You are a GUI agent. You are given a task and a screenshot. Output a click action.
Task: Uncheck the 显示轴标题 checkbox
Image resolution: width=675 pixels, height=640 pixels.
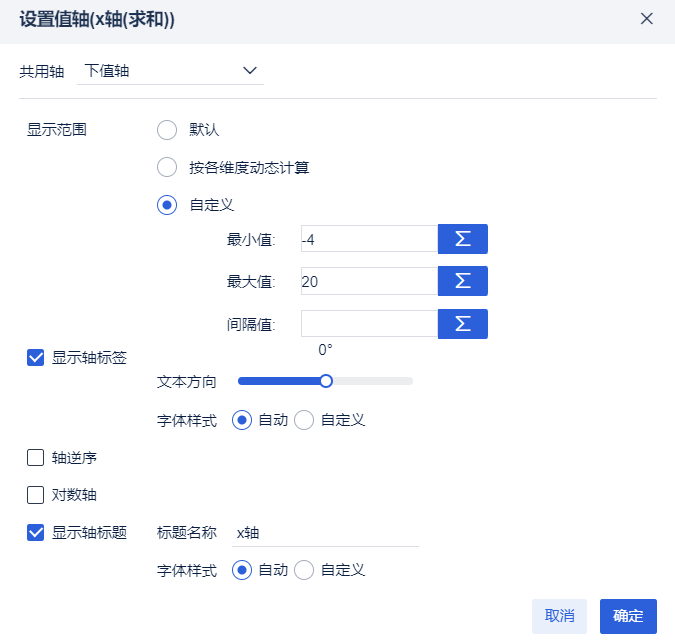[x=35, y=532]
